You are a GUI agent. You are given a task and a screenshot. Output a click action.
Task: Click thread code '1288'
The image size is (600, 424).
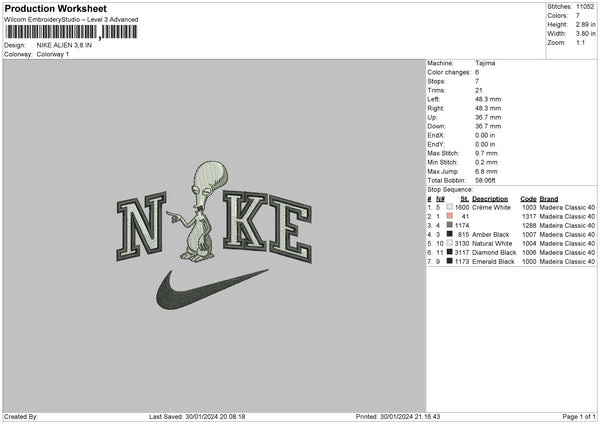[x=529, y=225]
